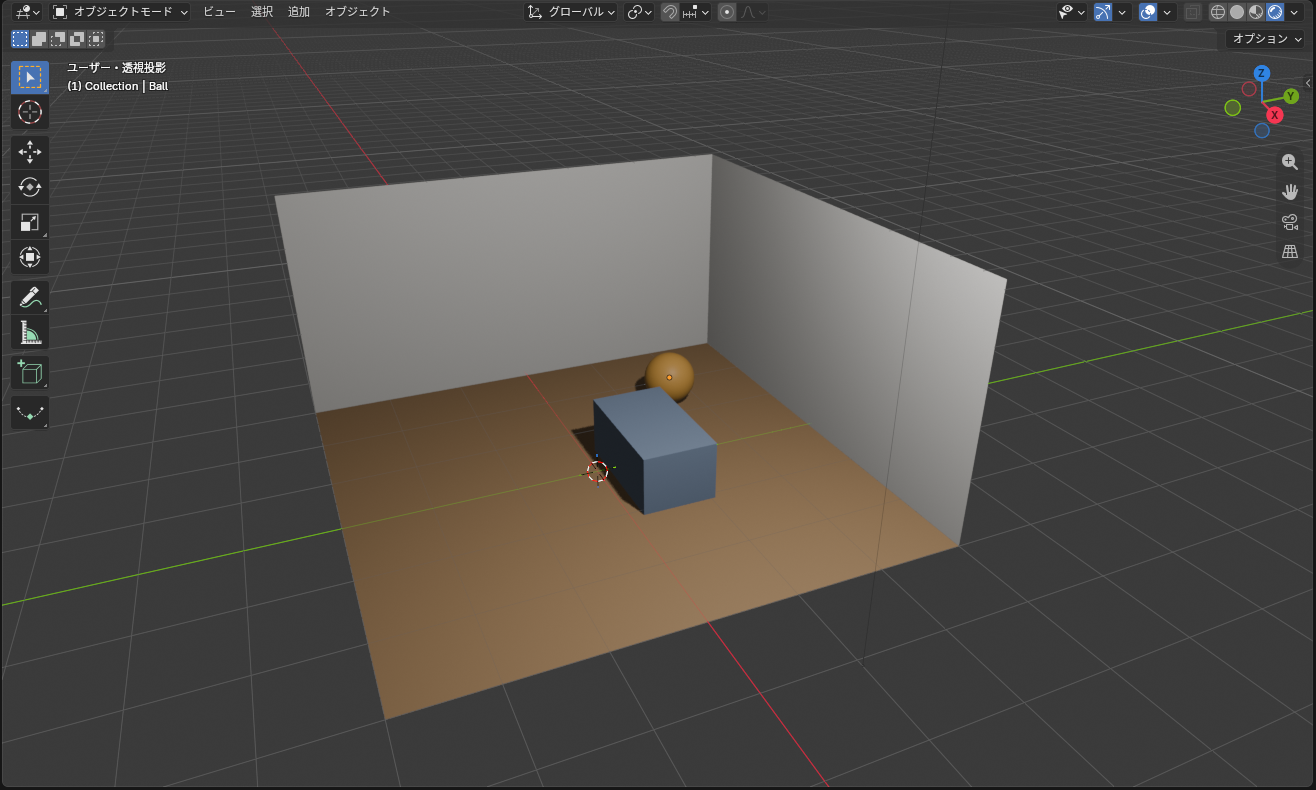Click the green Y axis gizmo ball

point(1291,96)
